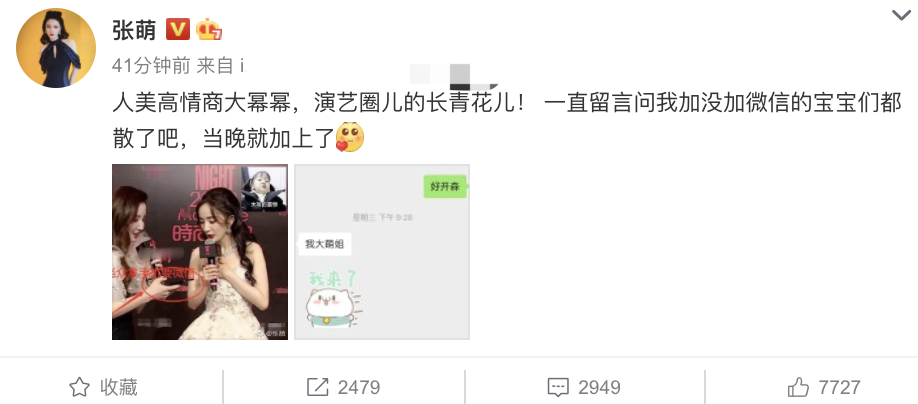
Task: Click the repost count 2479
Action: pyautogui.click(x=359, y=388)
